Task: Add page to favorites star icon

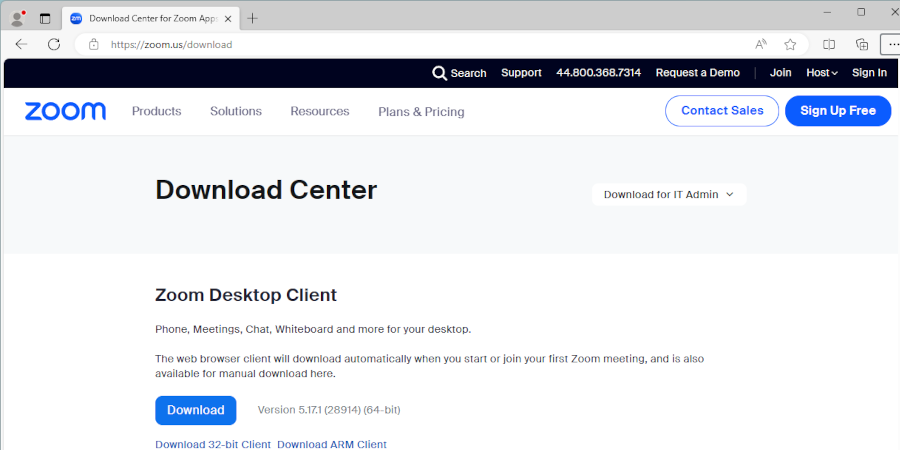Action: tap(790, 44)
